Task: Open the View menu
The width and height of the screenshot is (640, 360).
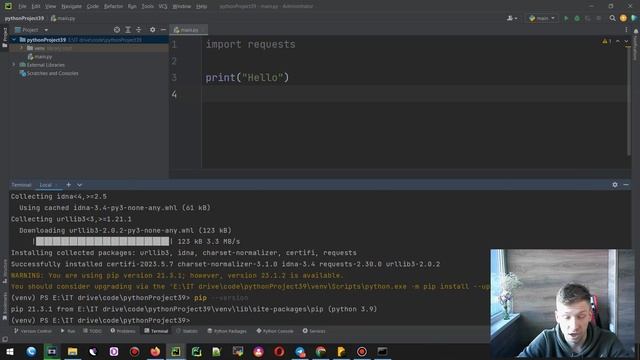Action: [51, 6]
